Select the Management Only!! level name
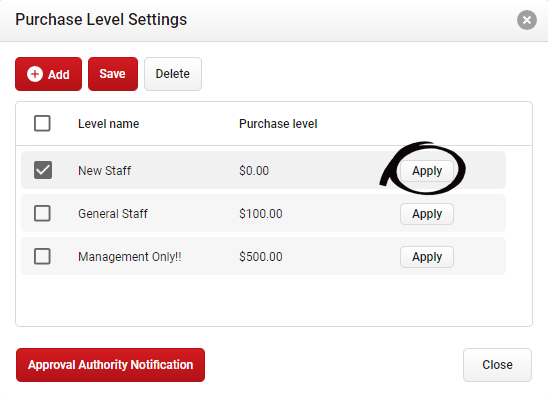 pyautogui.click(x=130, y=257)
